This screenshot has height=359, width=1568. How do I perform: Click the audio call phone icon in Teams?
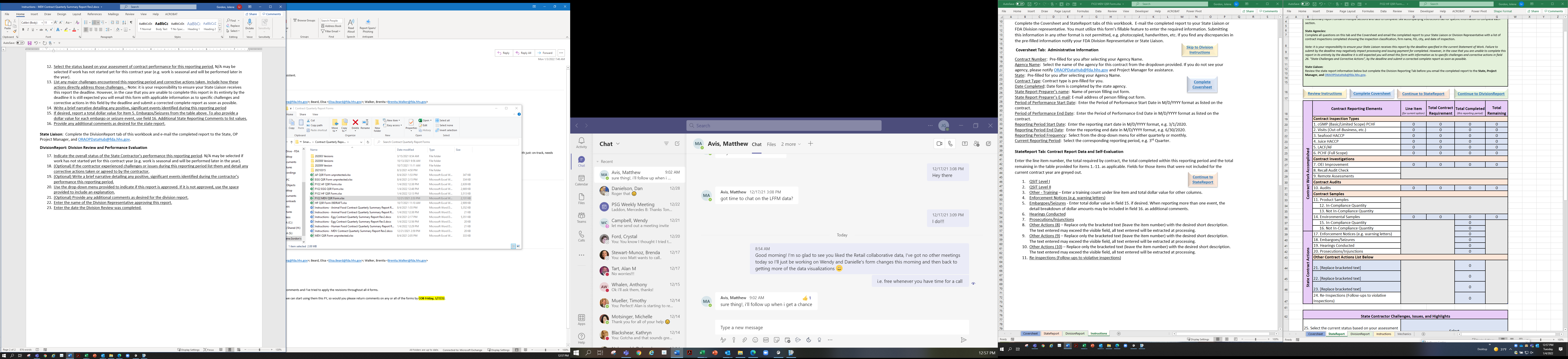tap(950, 144)
